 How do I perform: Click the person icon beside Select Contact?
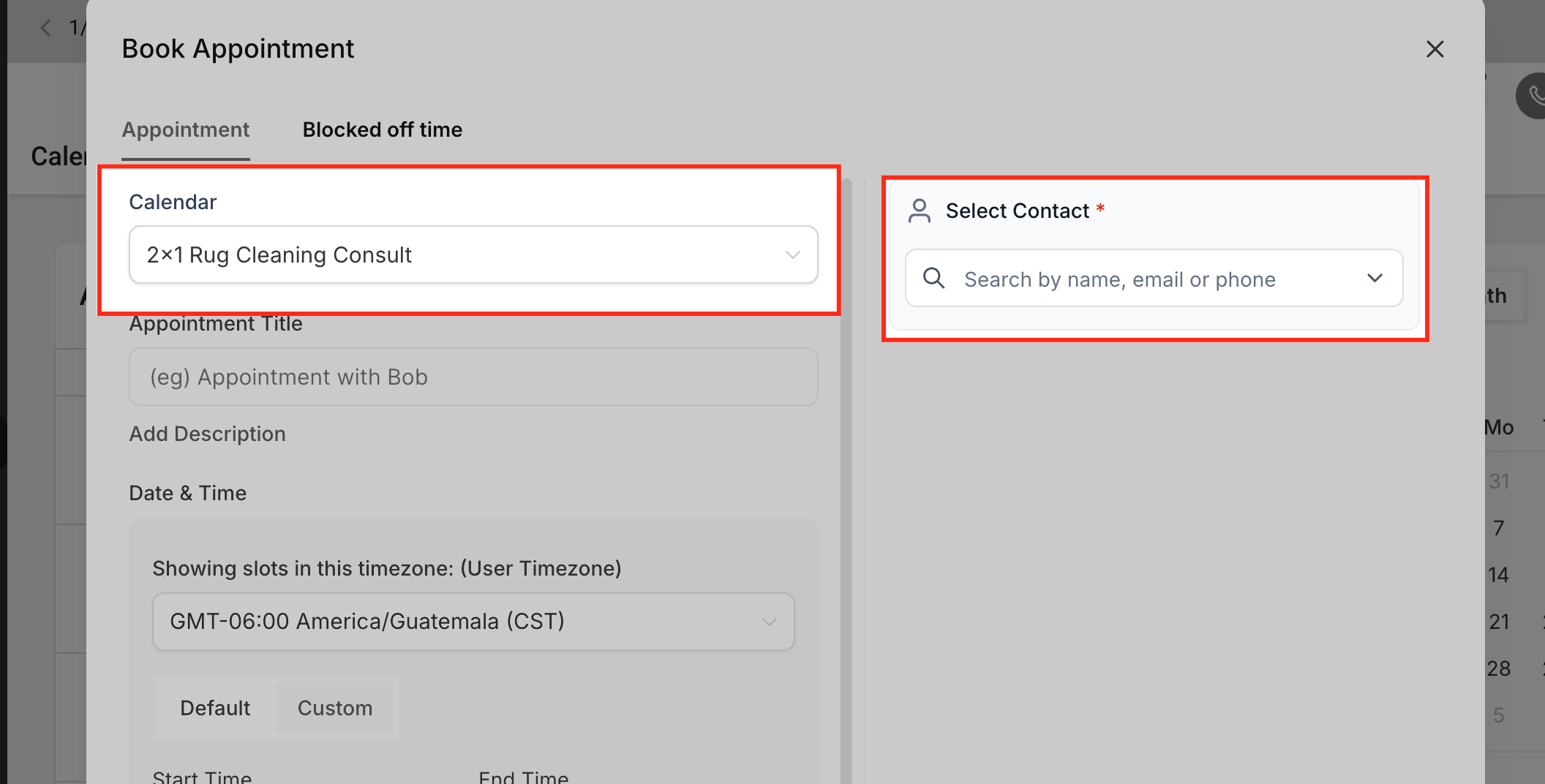(919, 211)
